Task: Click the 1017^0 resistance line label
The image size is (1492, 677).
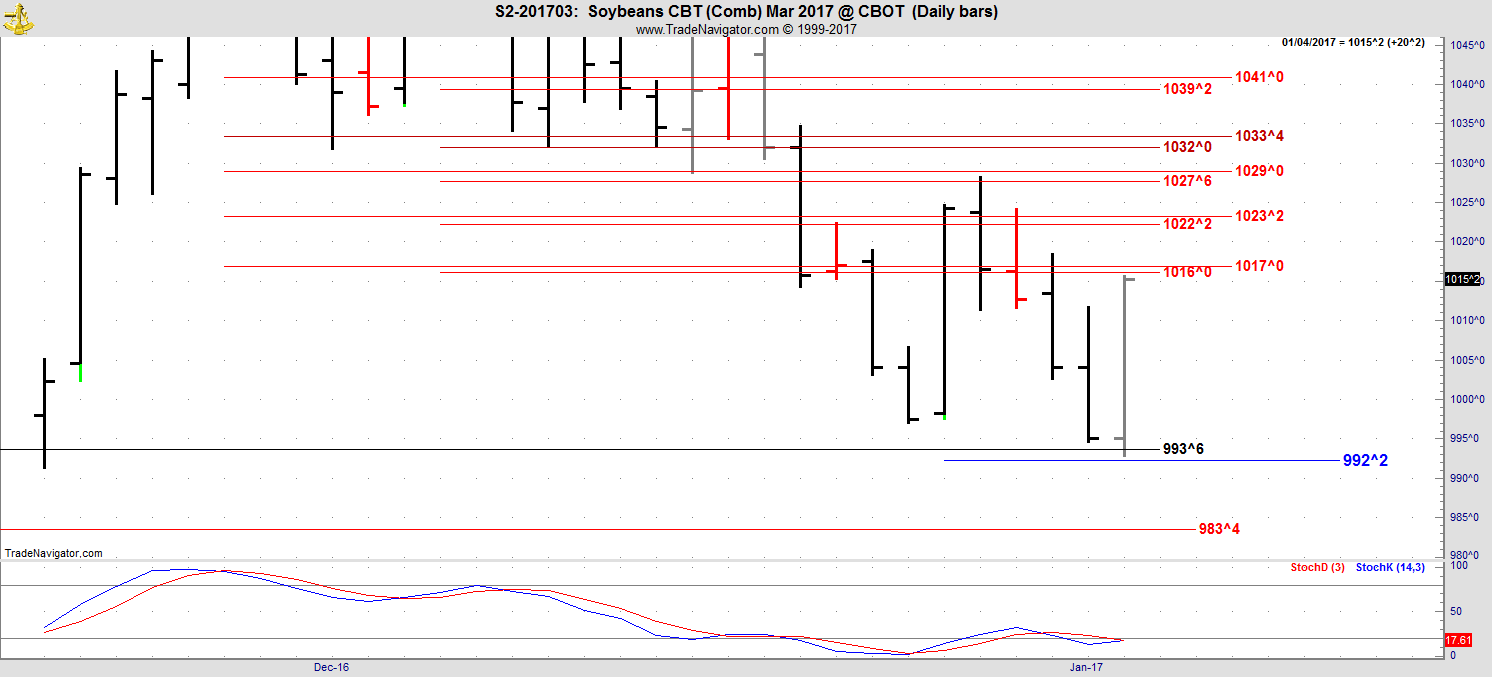Action: coord(1258,266)
